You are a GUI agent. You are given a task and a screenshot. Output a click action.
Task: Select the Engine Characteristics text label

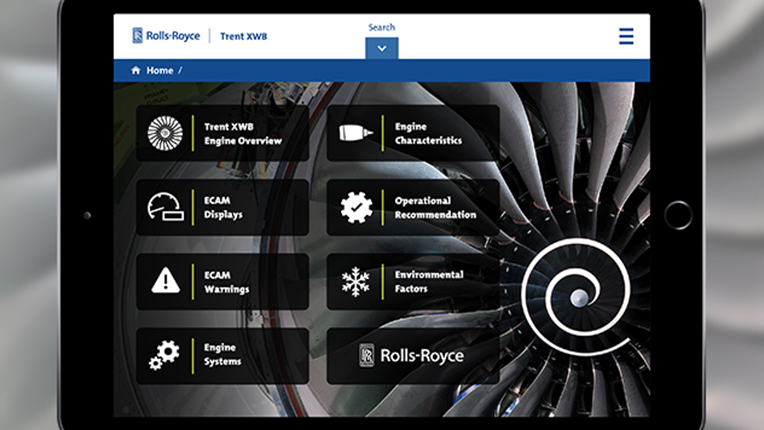(428, 134)
